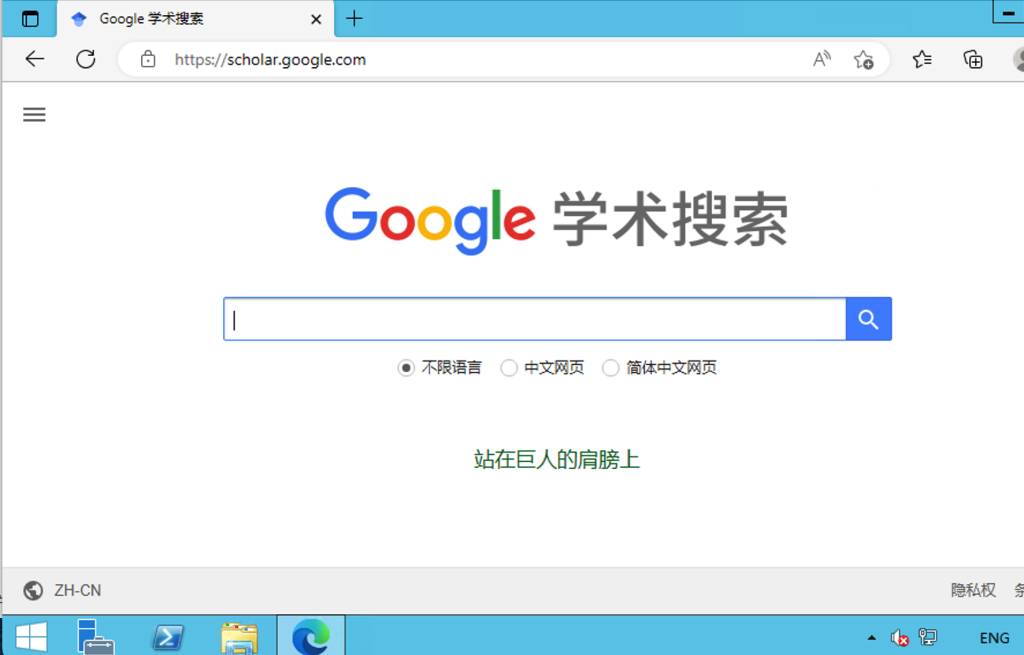This screenshot has height=655, width=1024.
Task: Open the ZH-CN language link
Action: tap(78, 590)
